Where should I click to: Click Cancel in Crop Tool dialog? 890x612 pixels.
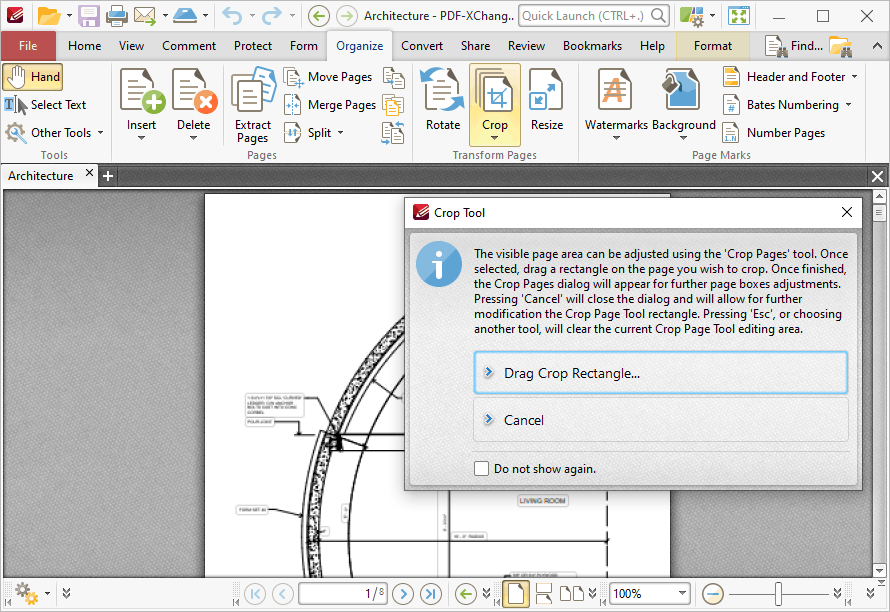tap(661, 420)
